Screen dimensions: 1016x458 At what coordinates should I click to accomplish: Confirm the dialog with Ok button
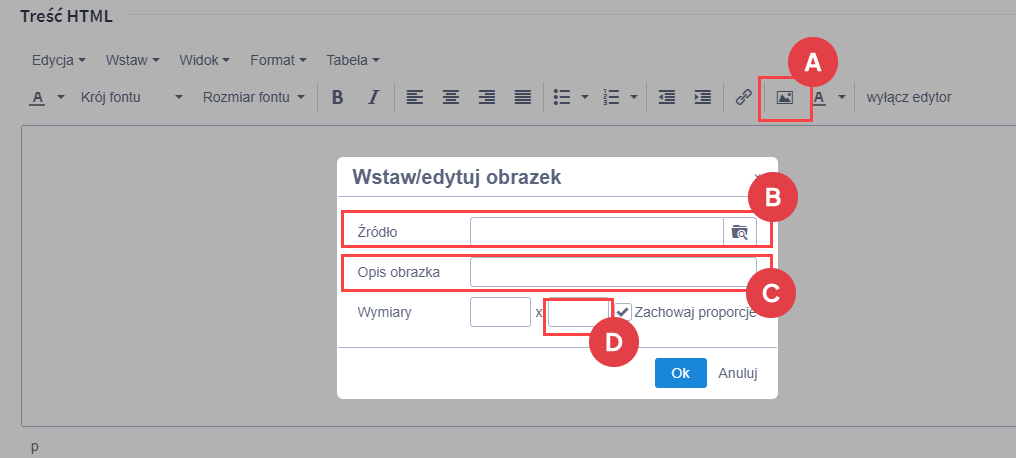[x=680, y=373]
